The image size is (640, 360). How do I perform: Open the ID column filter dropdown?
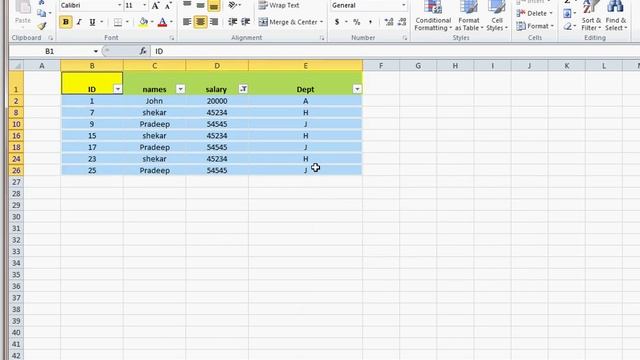click(x=118, y=89)
